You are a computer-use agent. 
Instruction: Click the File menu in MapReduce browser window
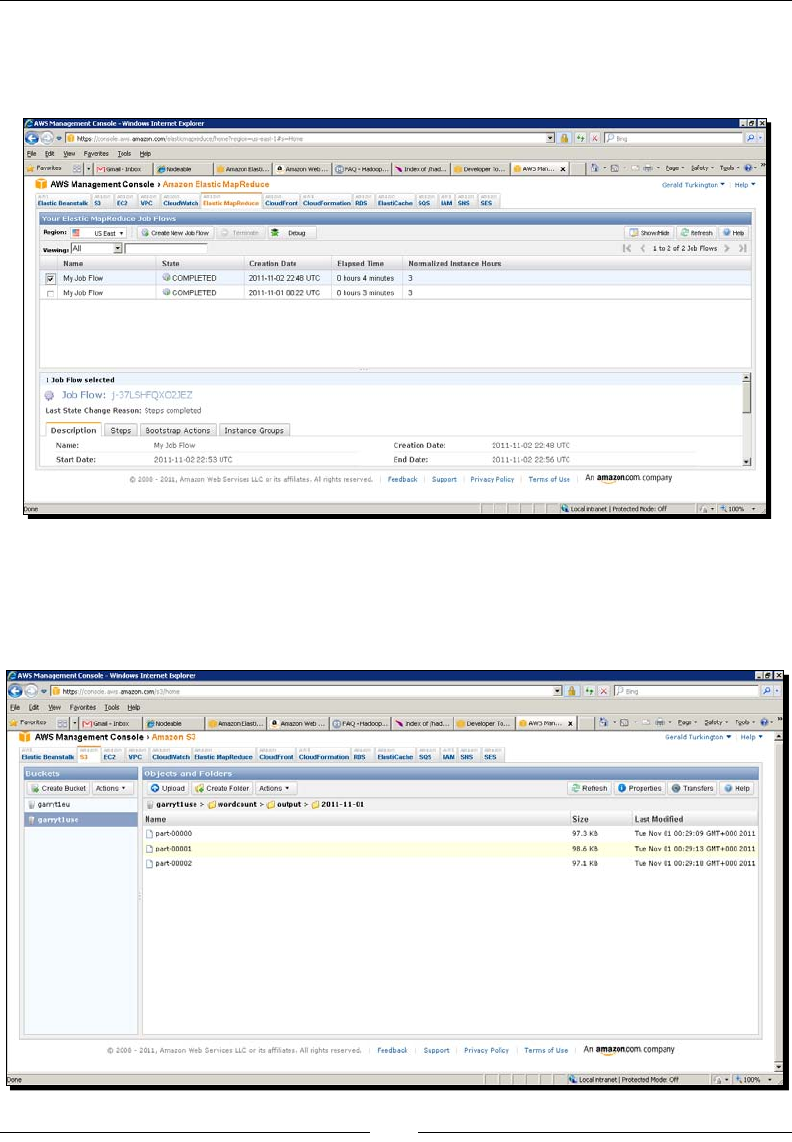point(31,154)
